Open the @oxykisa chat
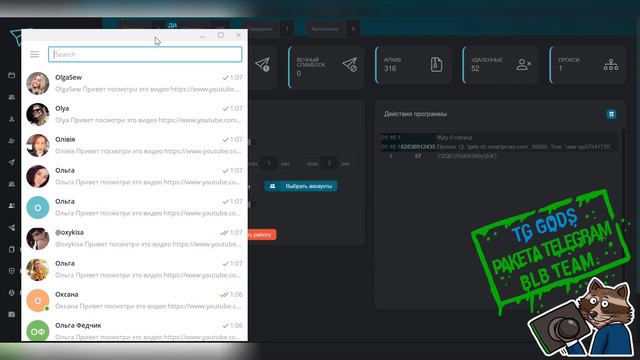The image size is (640, 360). [x=134, y=238]
